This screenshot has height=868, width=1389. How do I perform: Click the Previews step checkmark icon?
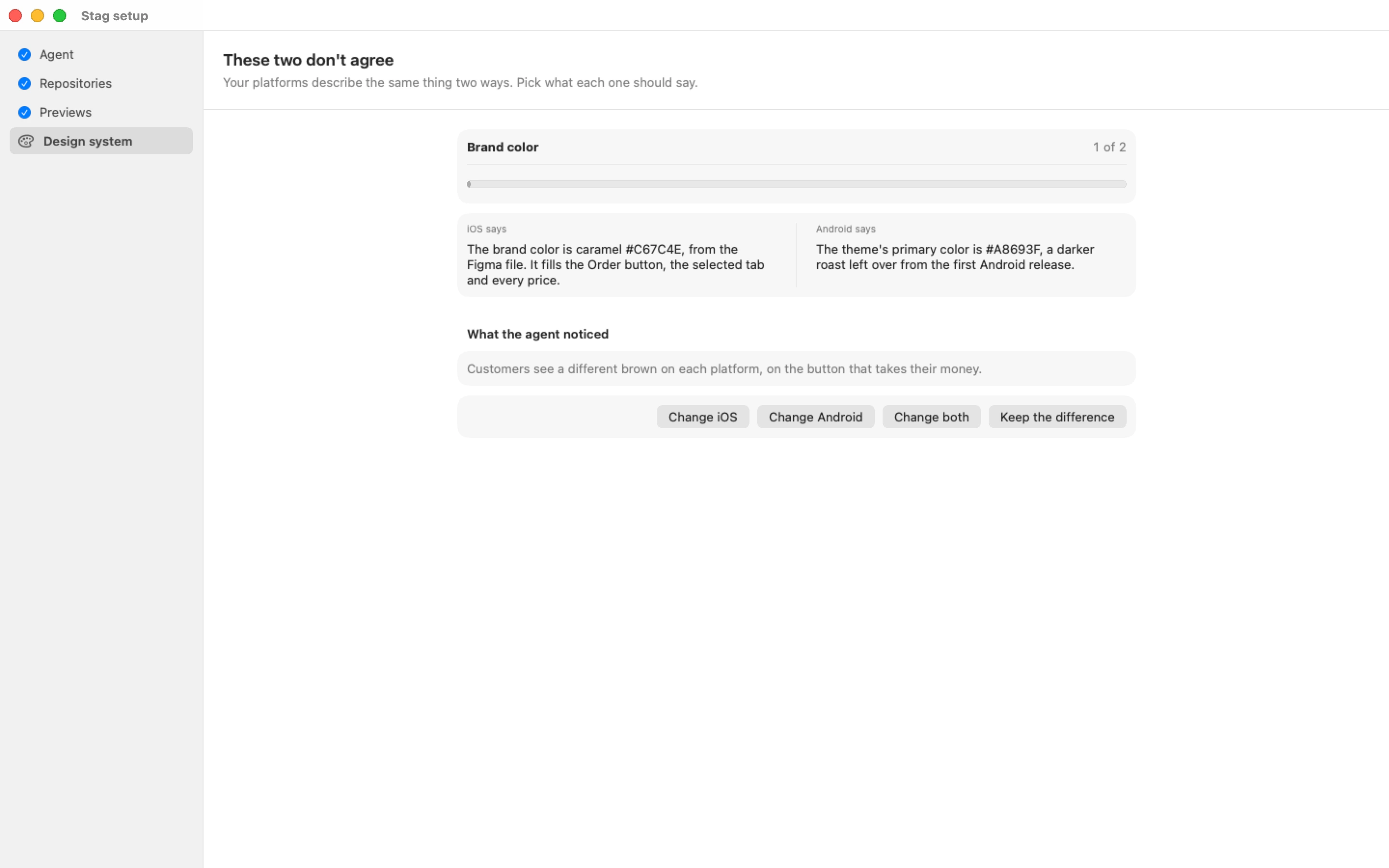[25, 112]
